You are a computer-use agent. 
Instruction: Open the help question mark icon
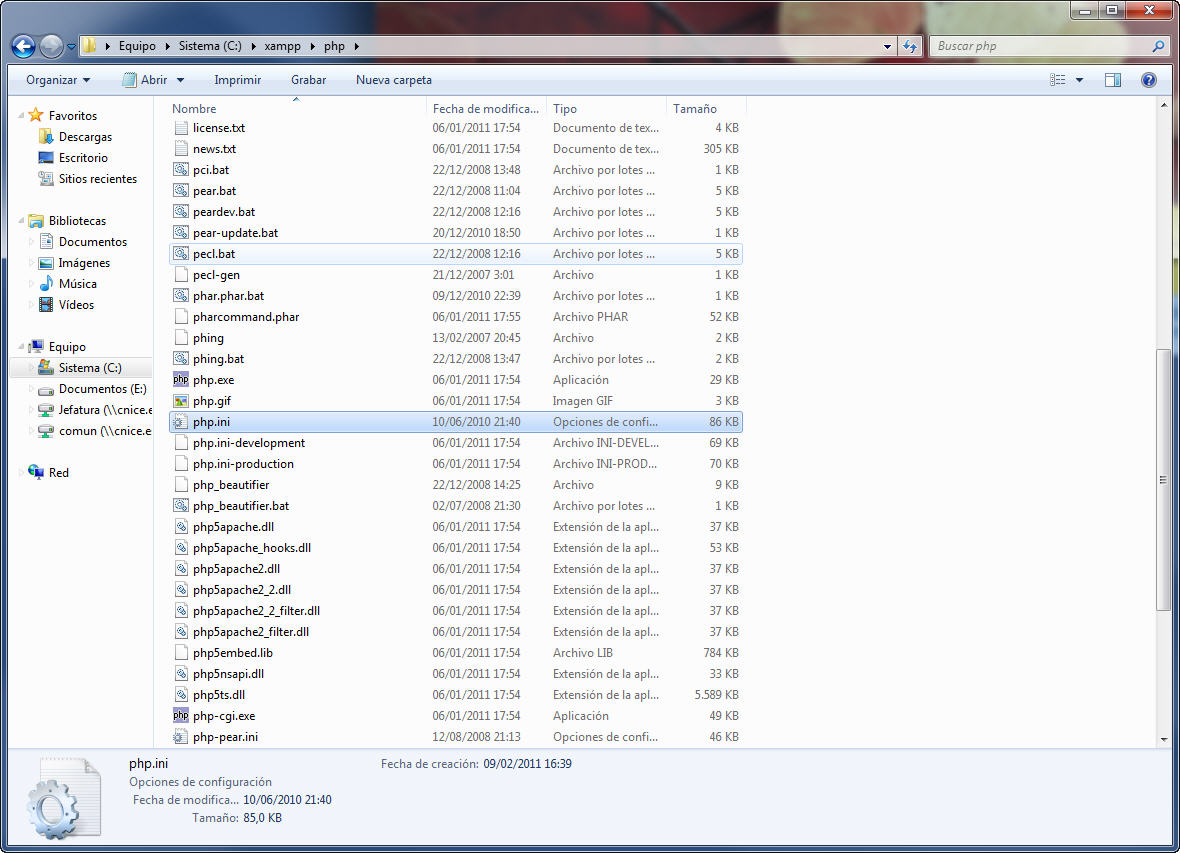[1149, 80]
